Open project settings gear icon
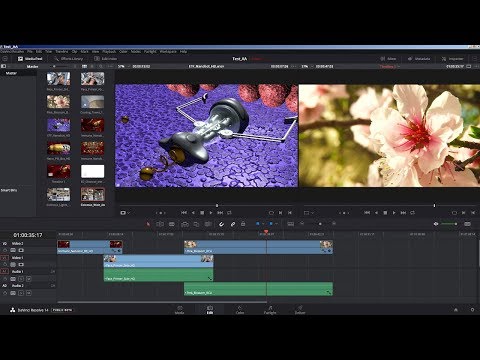Image resolution: width=480 pixels, height=360 pixels. pos(472,310)
